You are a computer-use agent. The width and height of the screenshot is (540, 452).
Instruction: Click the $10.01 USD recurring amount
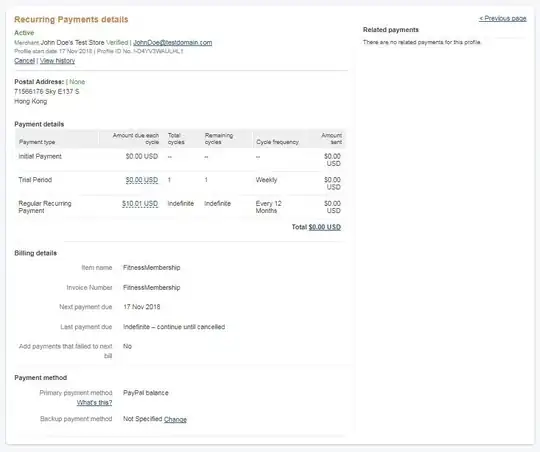coord(140,204)
